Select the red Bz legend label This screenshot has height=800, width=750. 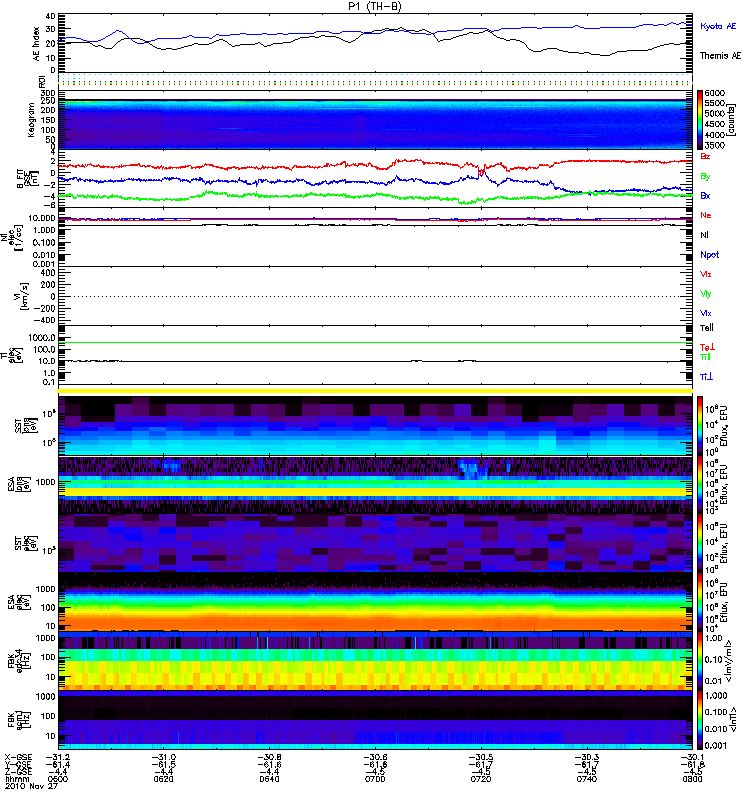(705, 156)
